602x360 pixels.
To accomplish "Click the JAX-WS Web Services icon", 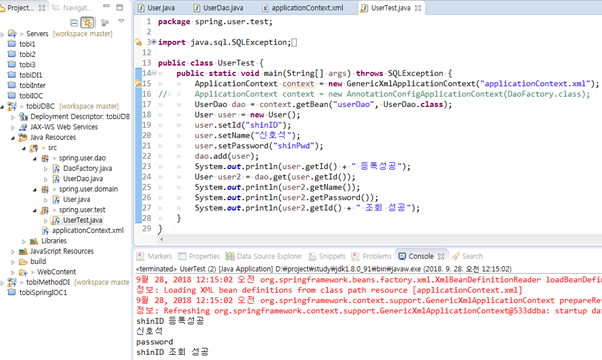I will 23,127.
